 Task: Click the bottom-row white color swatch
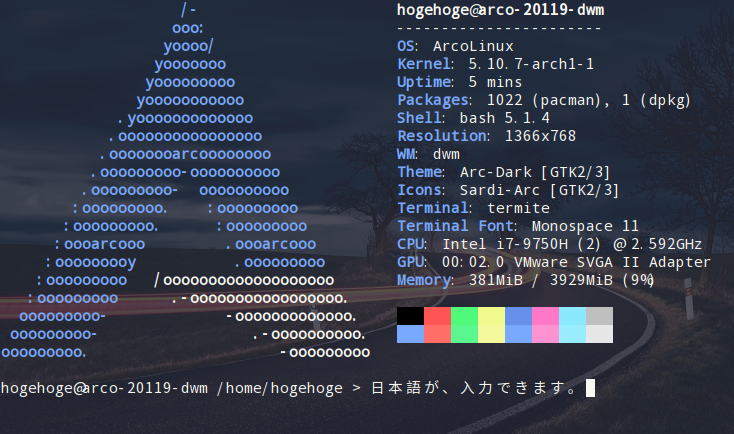[x=599, y=334]
